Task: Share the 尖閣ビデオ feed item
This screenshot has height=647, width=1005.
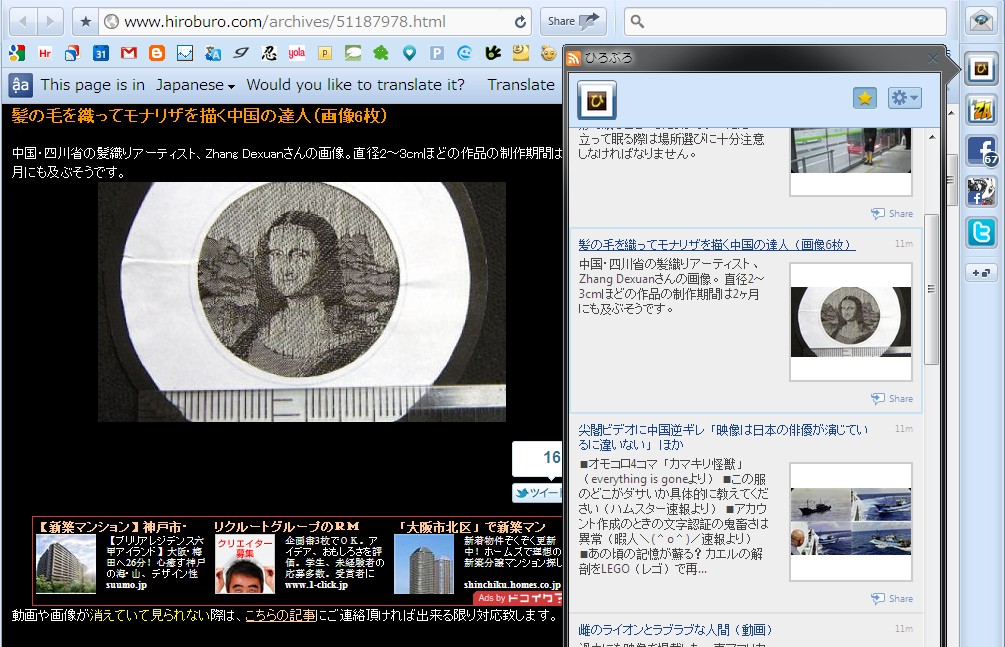Action: [x=892, y=599]
